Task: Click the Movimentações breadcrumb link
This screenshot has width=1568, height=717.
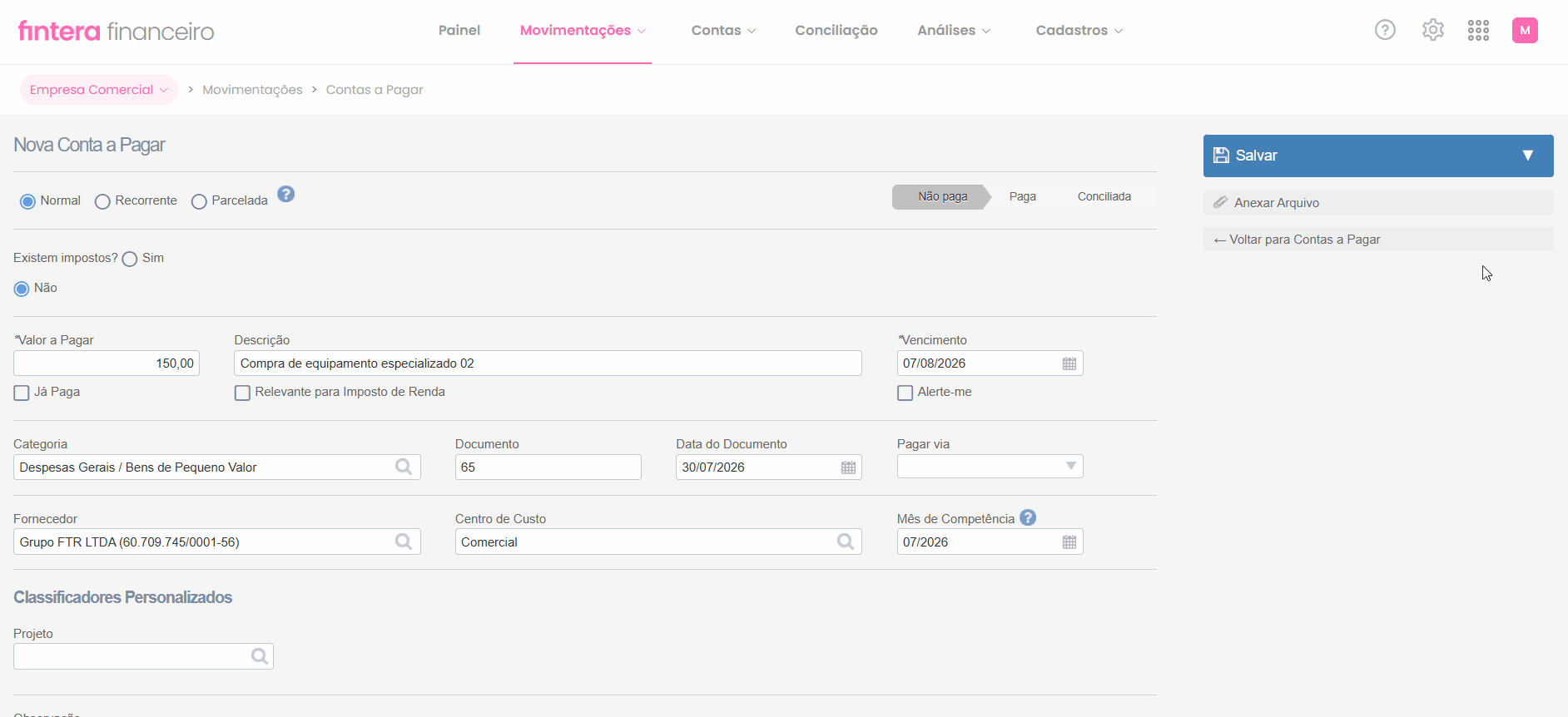Action: pos(252,90)
